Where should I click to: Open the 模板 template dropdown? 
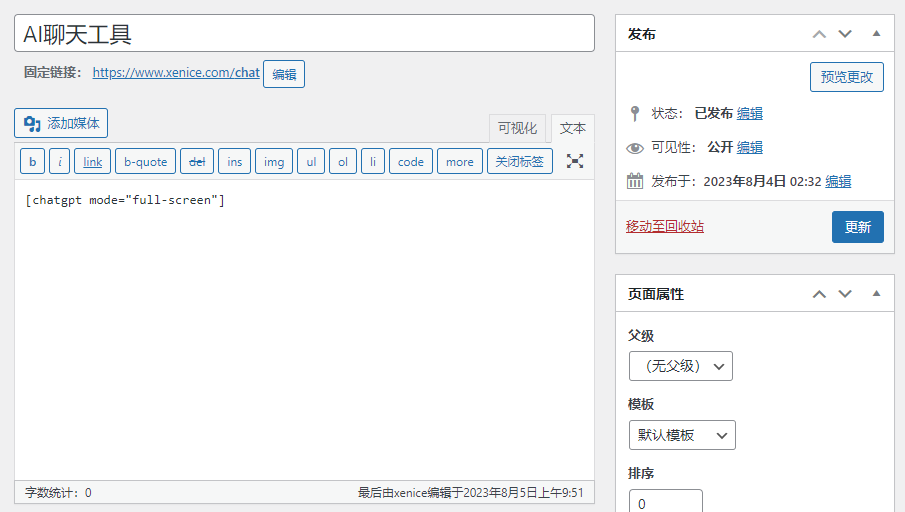tap(682, 435)
